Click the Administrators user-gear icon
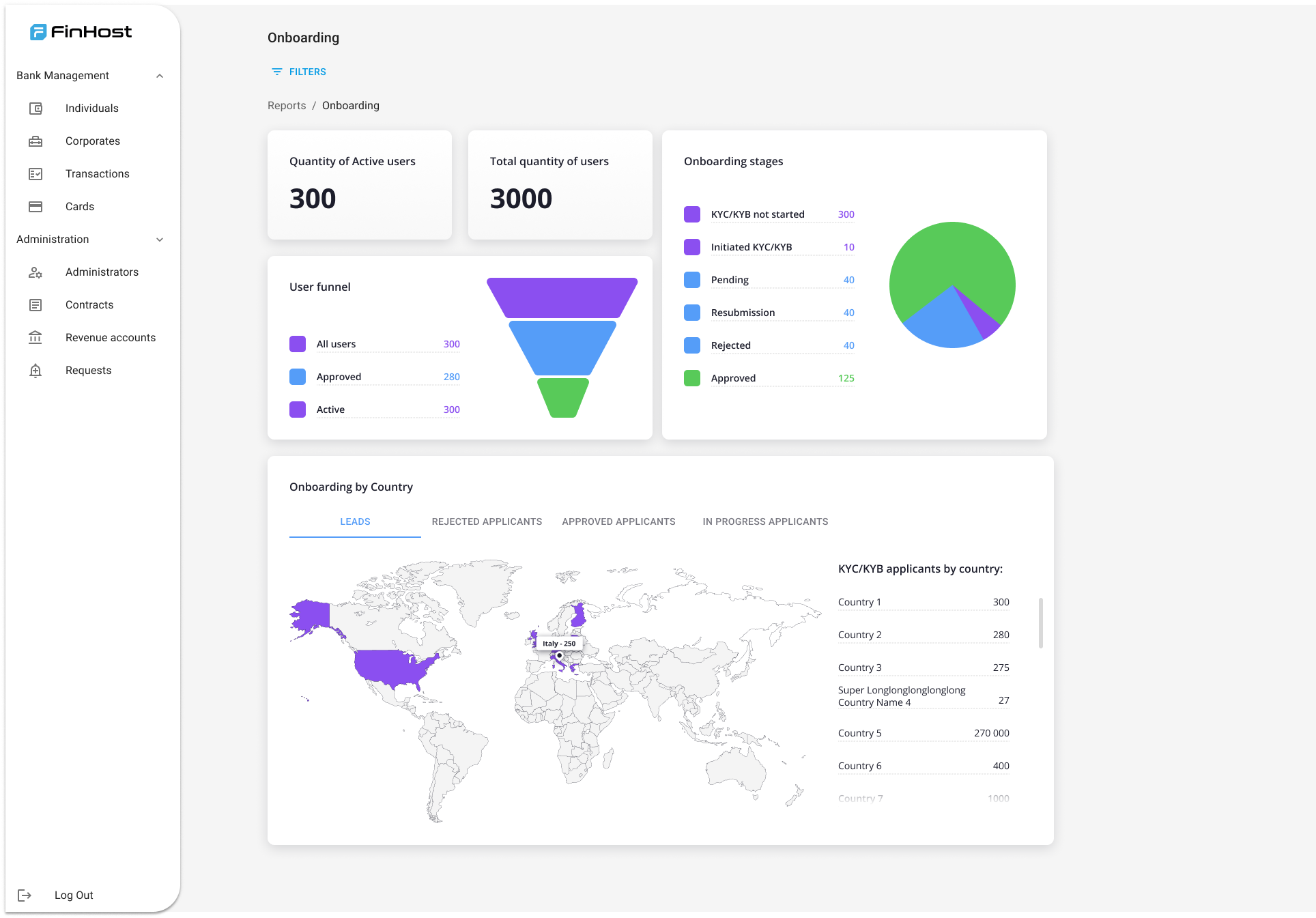 [x=35, y=272]
